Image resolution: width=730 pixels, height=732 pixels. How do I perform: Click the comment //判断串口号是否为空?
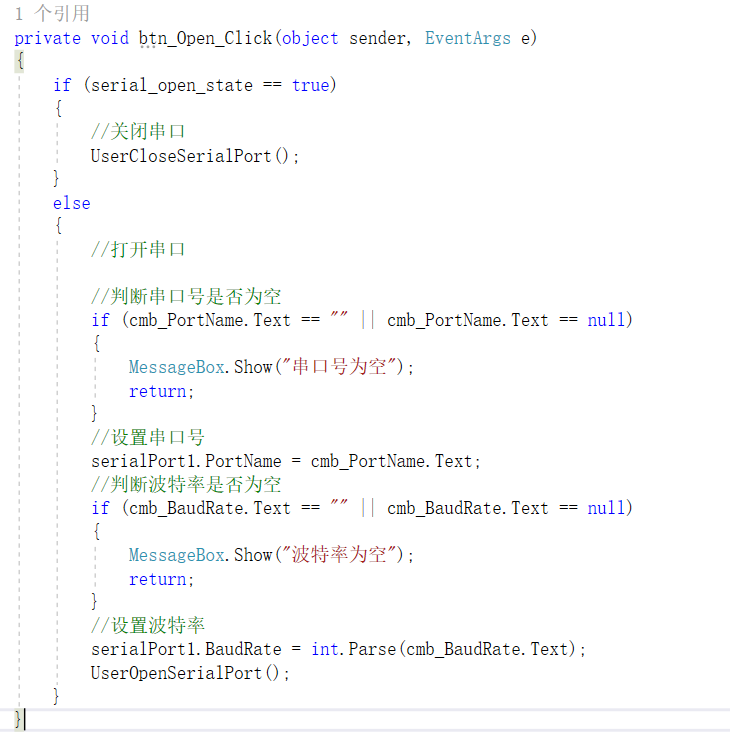pos(186,297)
